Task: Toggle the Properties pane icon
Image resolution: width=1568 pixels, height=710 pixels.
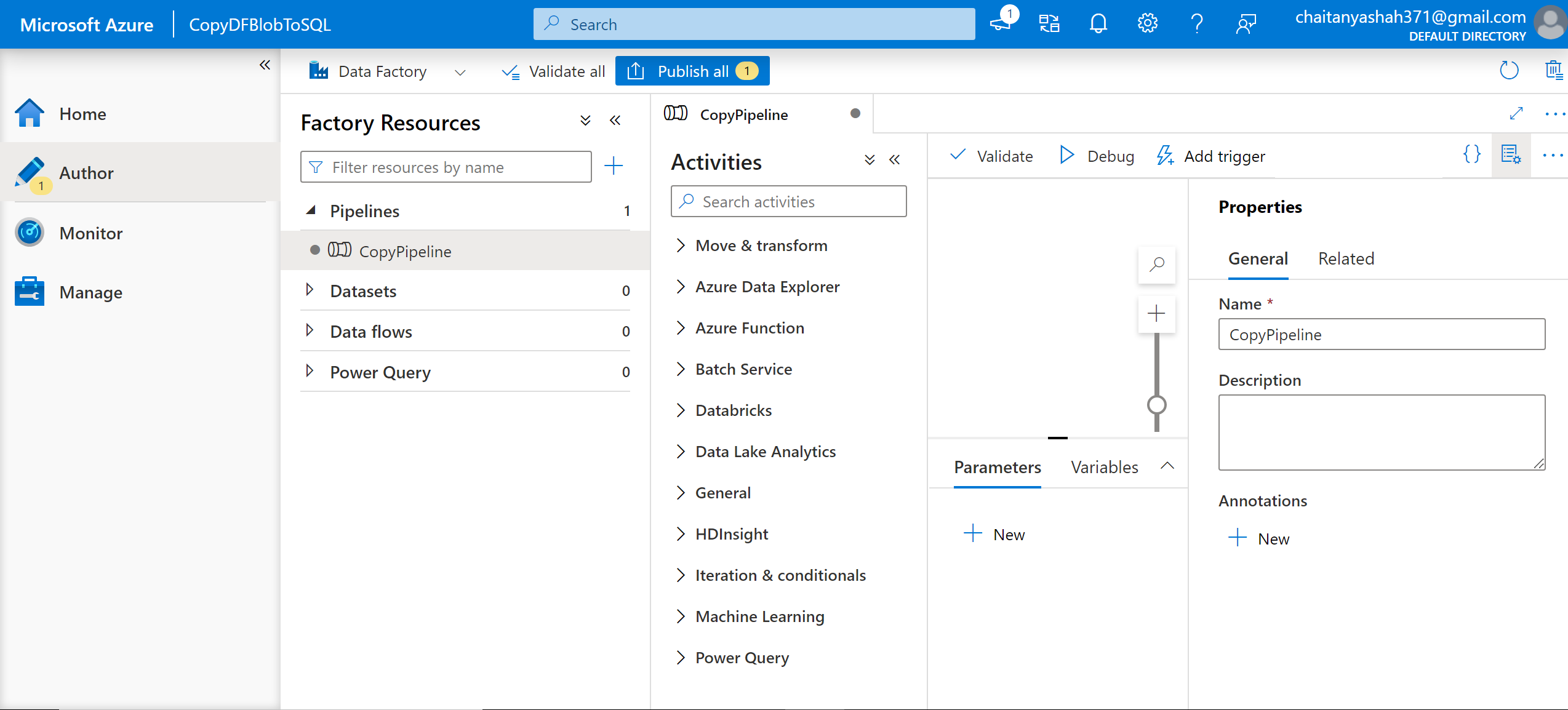Action: 1511,154
